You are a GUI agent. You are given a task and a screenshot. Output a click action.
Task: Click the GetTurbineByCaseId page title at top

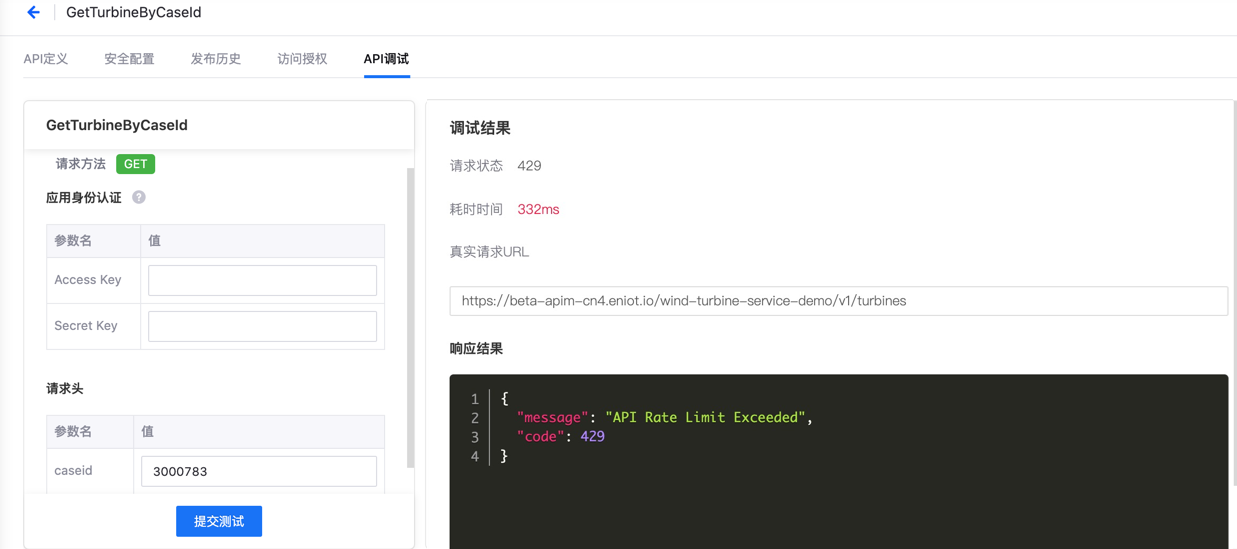tap(133, 13)
